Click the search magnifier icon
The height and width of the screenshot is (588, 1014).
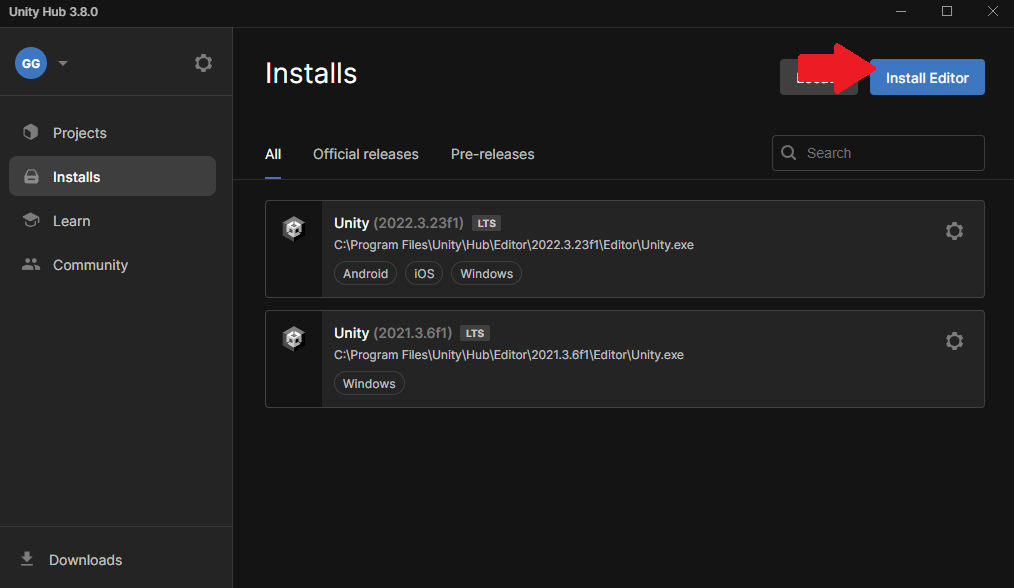(788, 153)
